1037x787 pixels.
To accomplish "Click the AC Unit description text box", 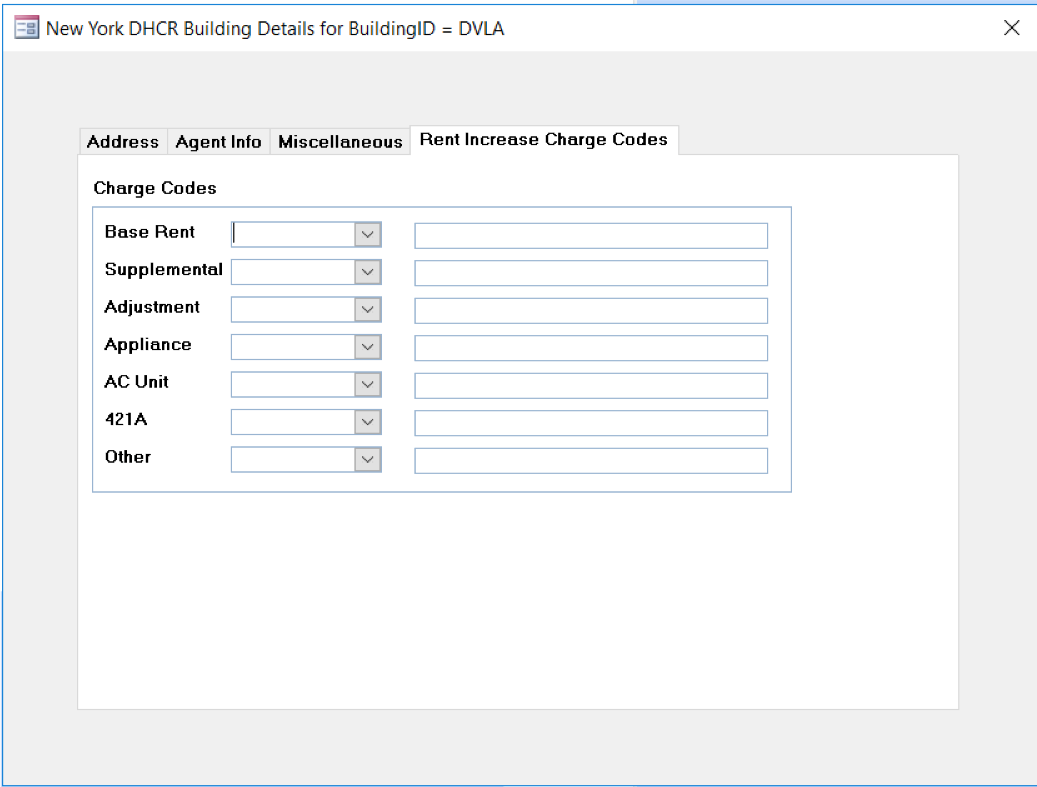I will (591, 386).
